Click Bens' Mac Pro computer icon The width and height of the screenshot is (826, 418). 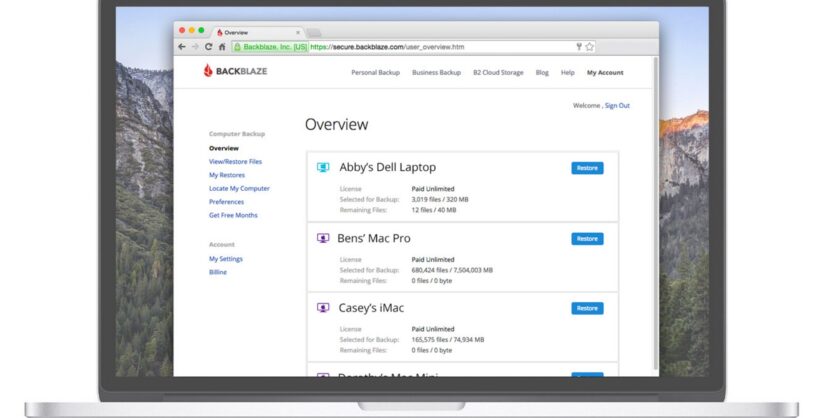coord(323,238)
